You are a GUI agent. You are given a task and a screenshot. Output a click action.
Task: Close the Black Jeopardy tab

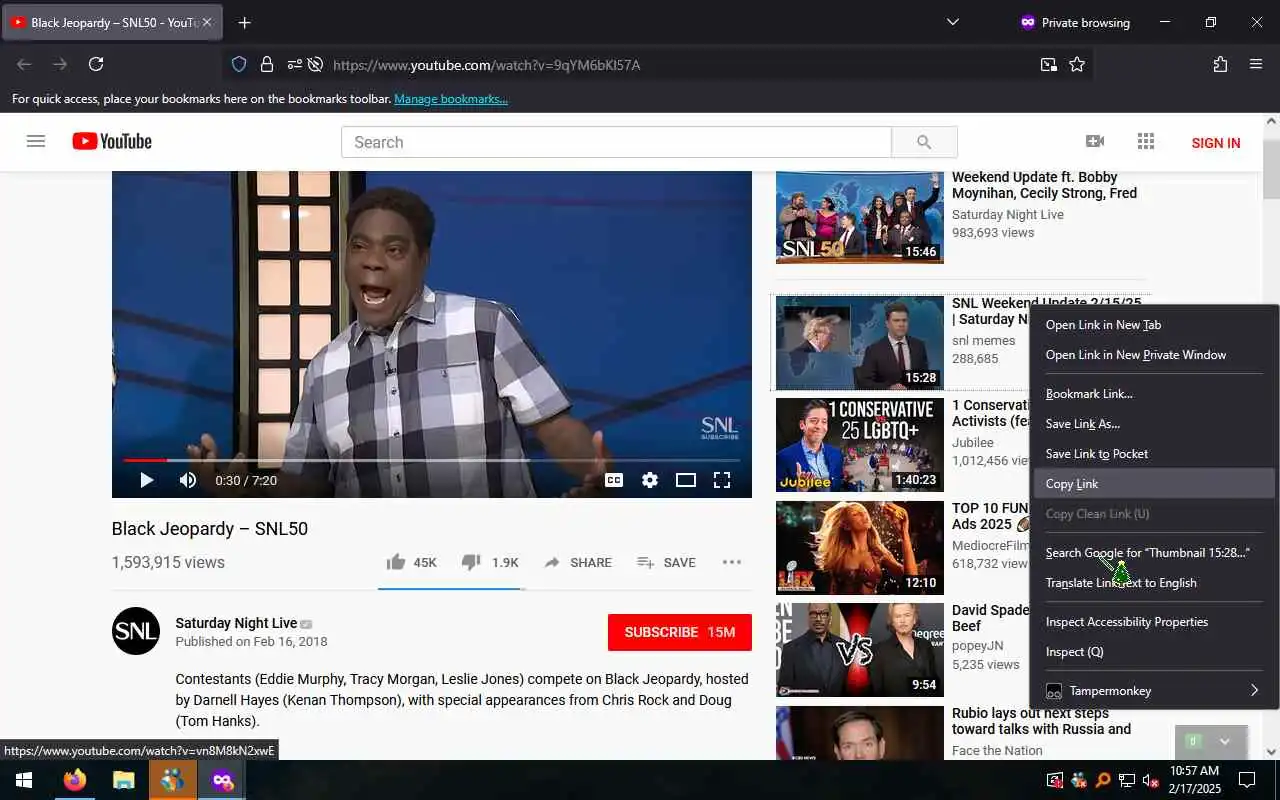[207, 22]
